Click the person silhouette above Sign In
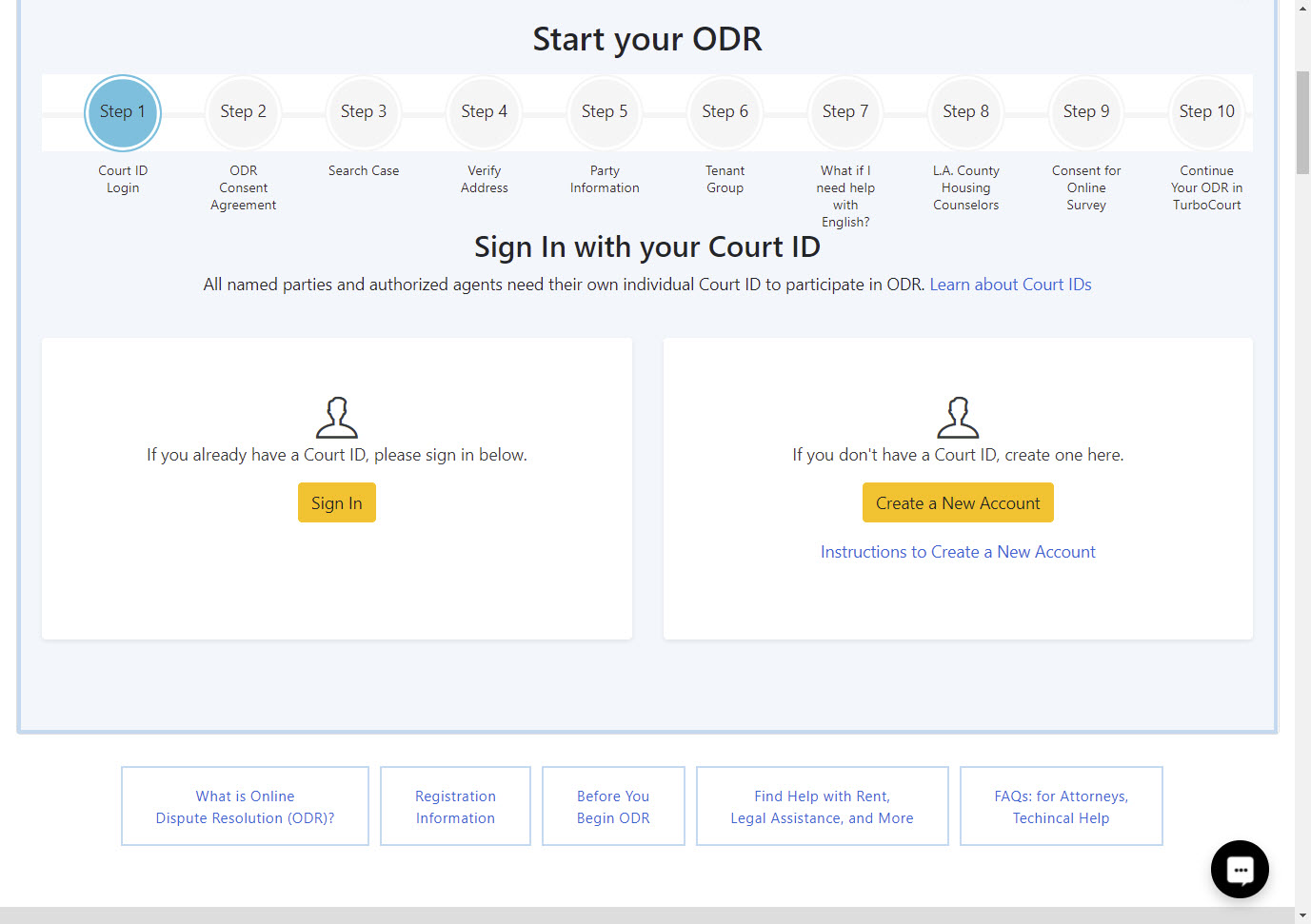Image resolution: width=1311 pixels, height=924 pixels. click(x=336, y=417)
